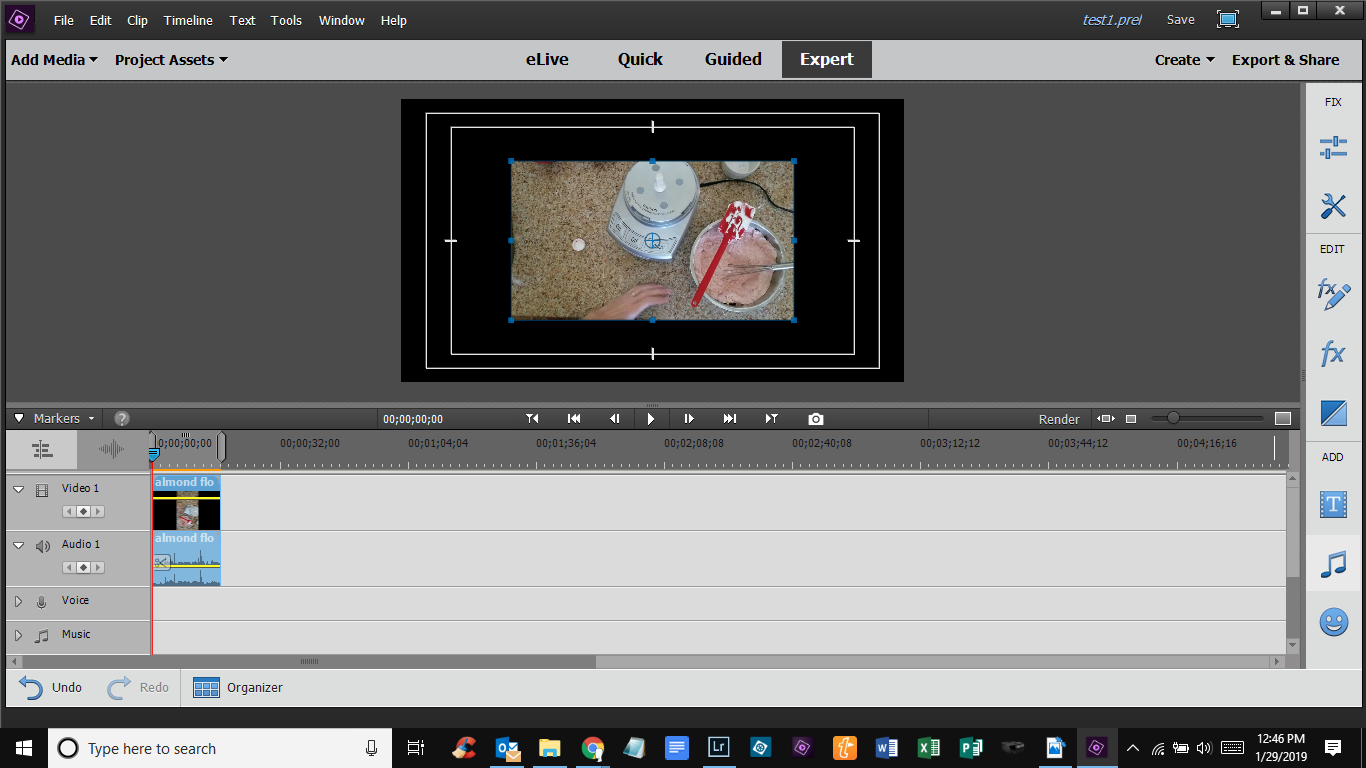Click the Organizer grid icon
This screenshot has width=1366, height=768.
(206, 688)
